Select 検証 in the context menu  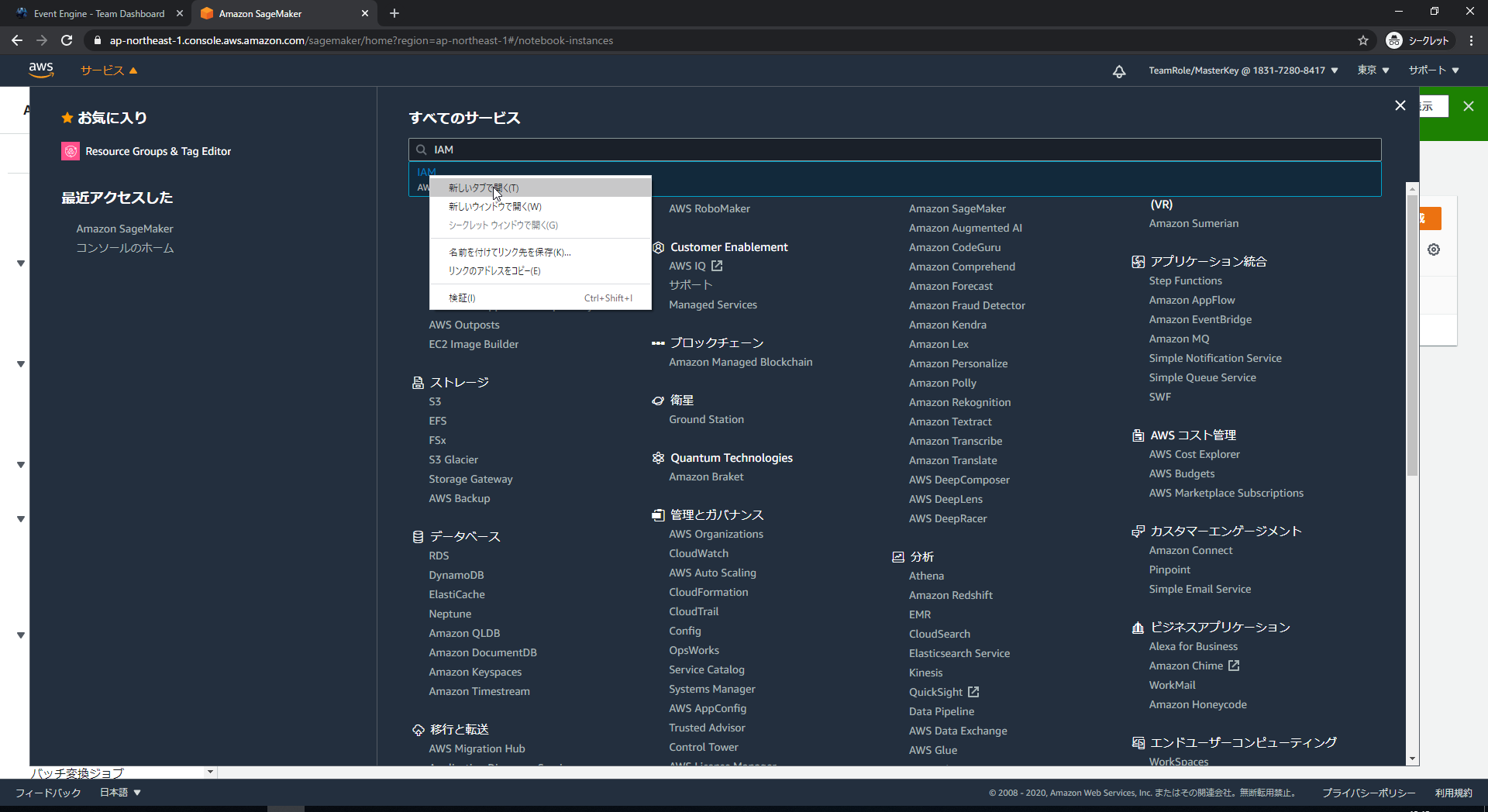coord(540,298)
